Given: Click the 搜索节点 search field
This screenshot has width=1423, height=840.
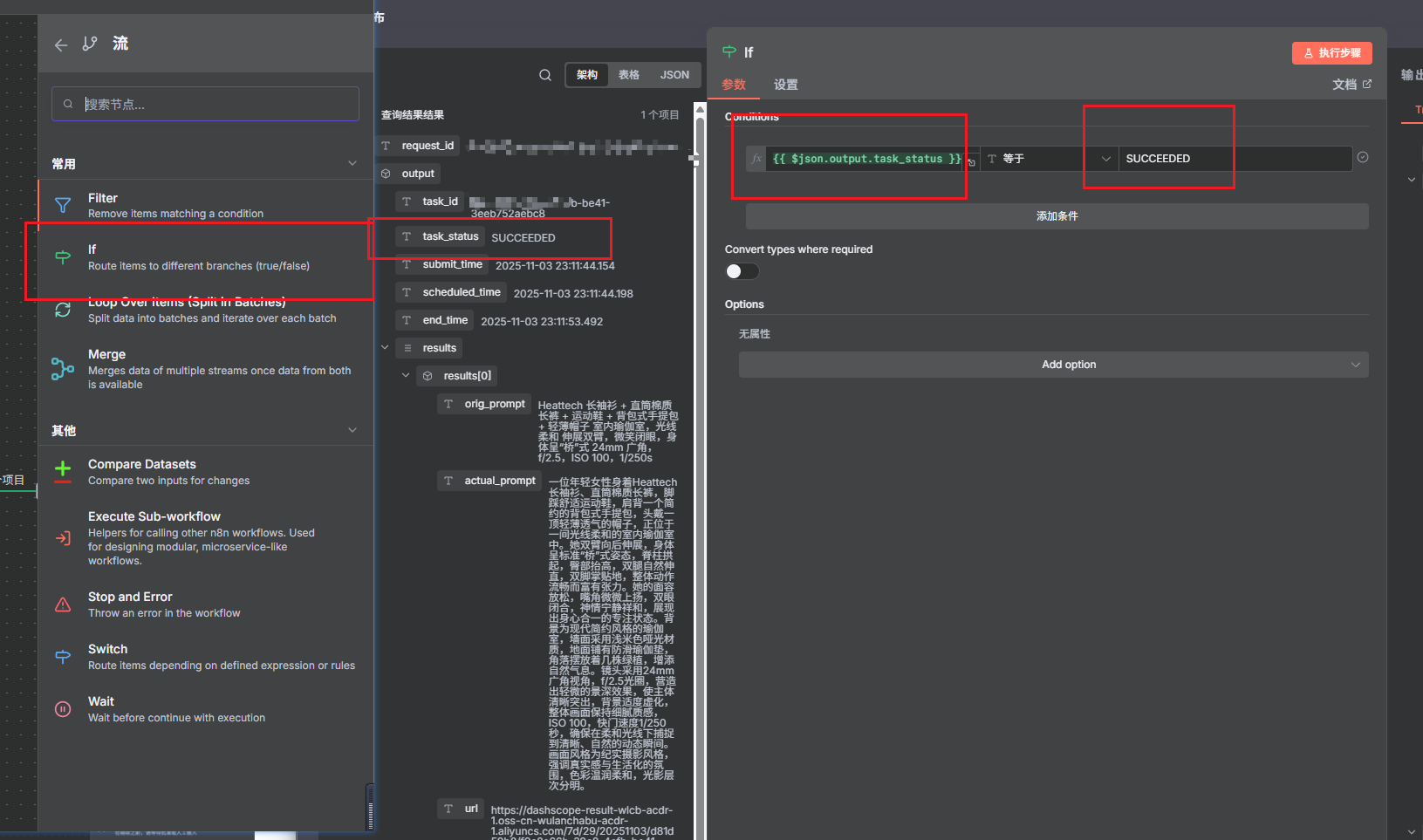Looking at the screenshot, I should point(206,104).
